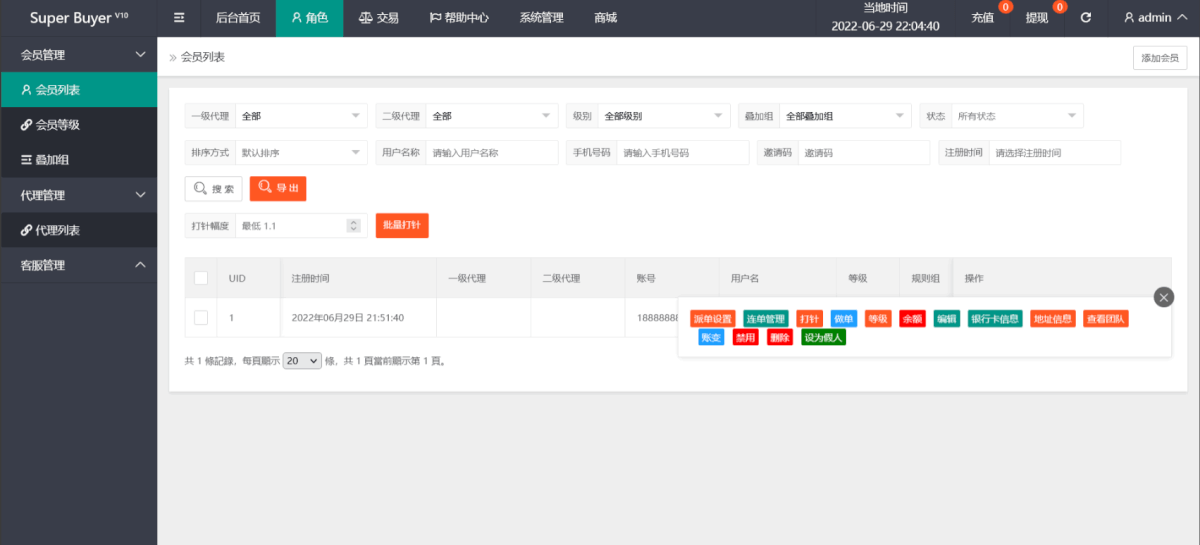1200x545 pixels.
Task: Click the red 删除 action button
Action: pyautogui.click(x=780, y=337)
